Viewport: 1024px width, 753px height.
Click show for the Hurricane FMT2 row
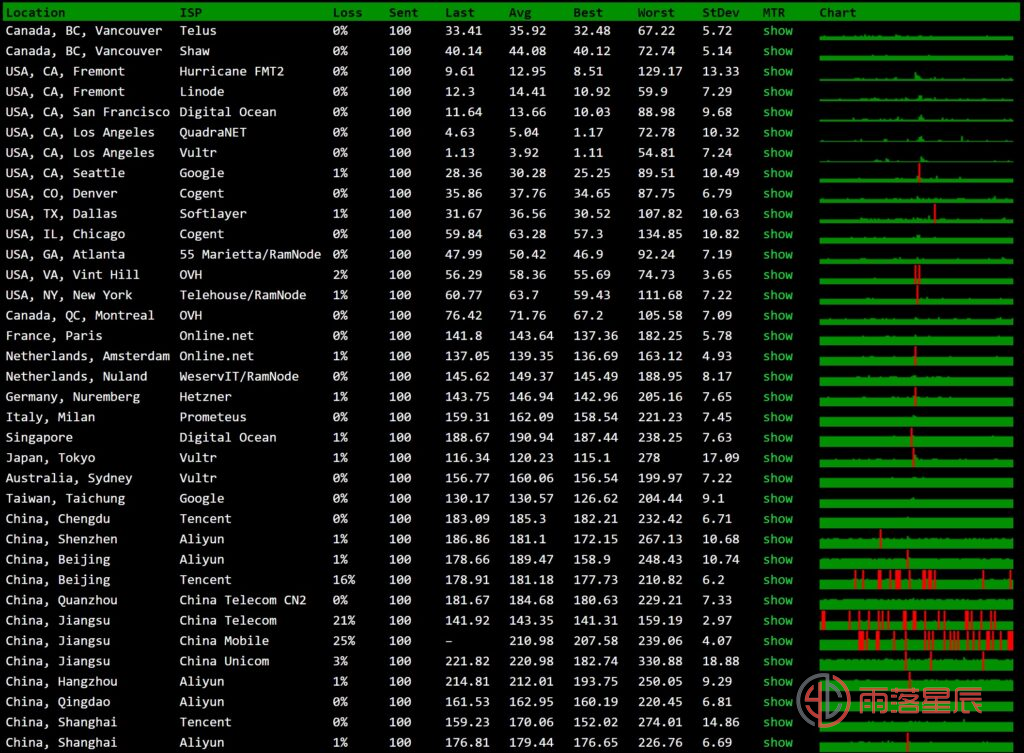pos(778,71)
